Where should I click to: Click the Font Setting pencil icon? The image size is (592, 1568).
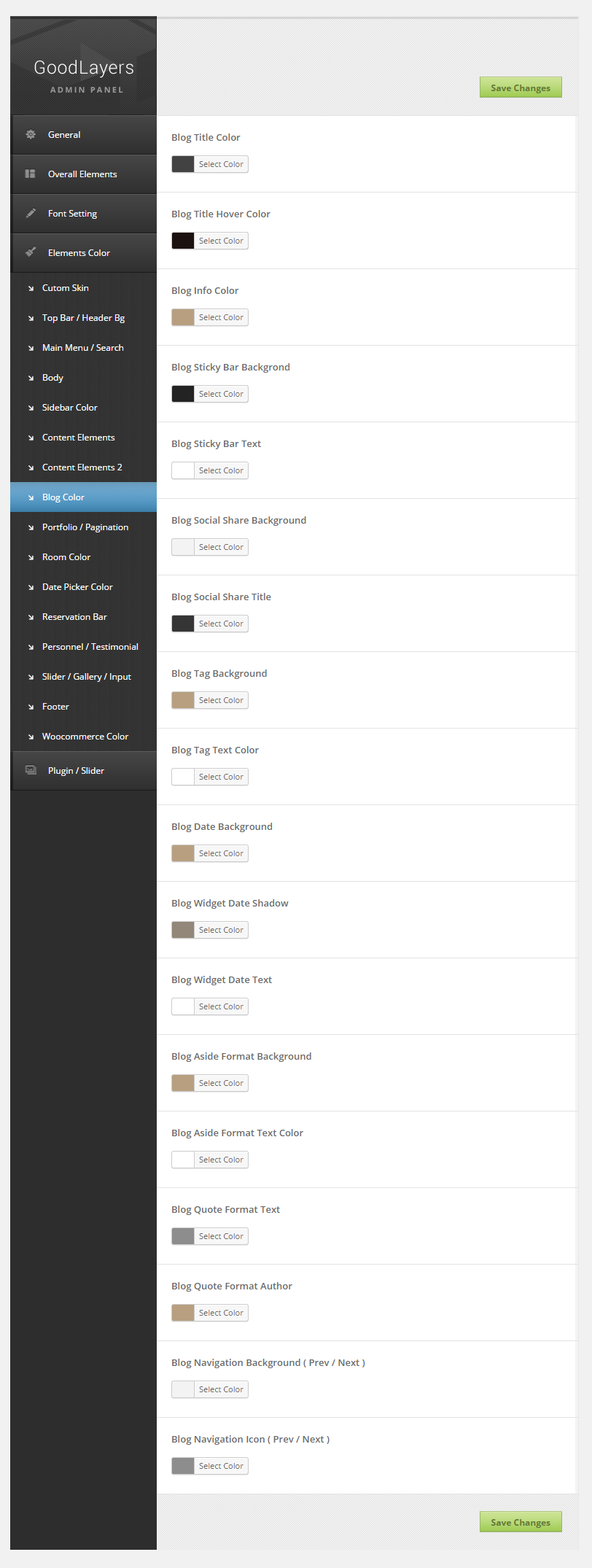[31, 213]
